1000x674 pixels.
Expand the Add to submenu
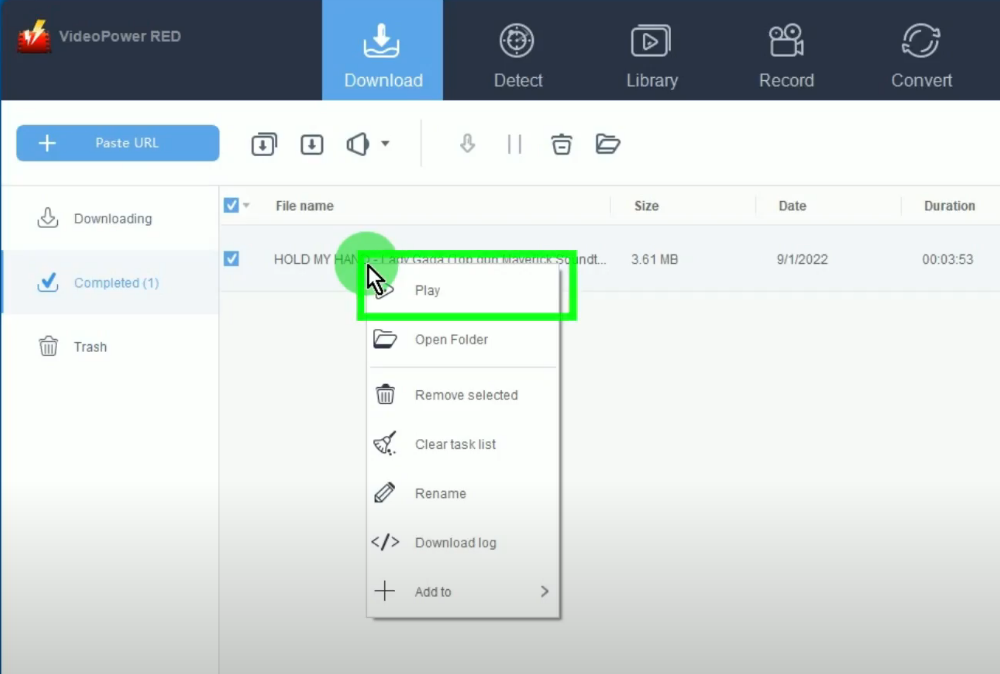tap(544, 592)
